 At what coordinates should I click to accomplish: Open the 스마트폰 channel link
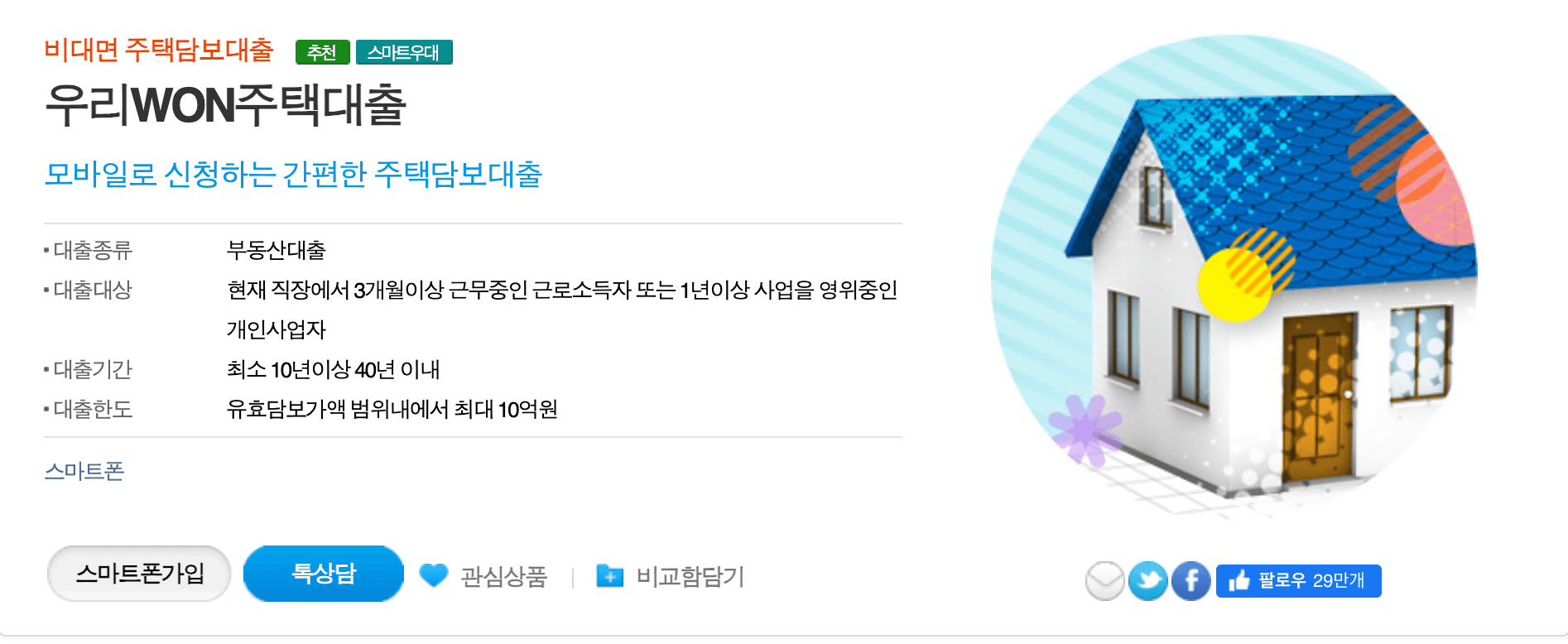pos(84,471)
